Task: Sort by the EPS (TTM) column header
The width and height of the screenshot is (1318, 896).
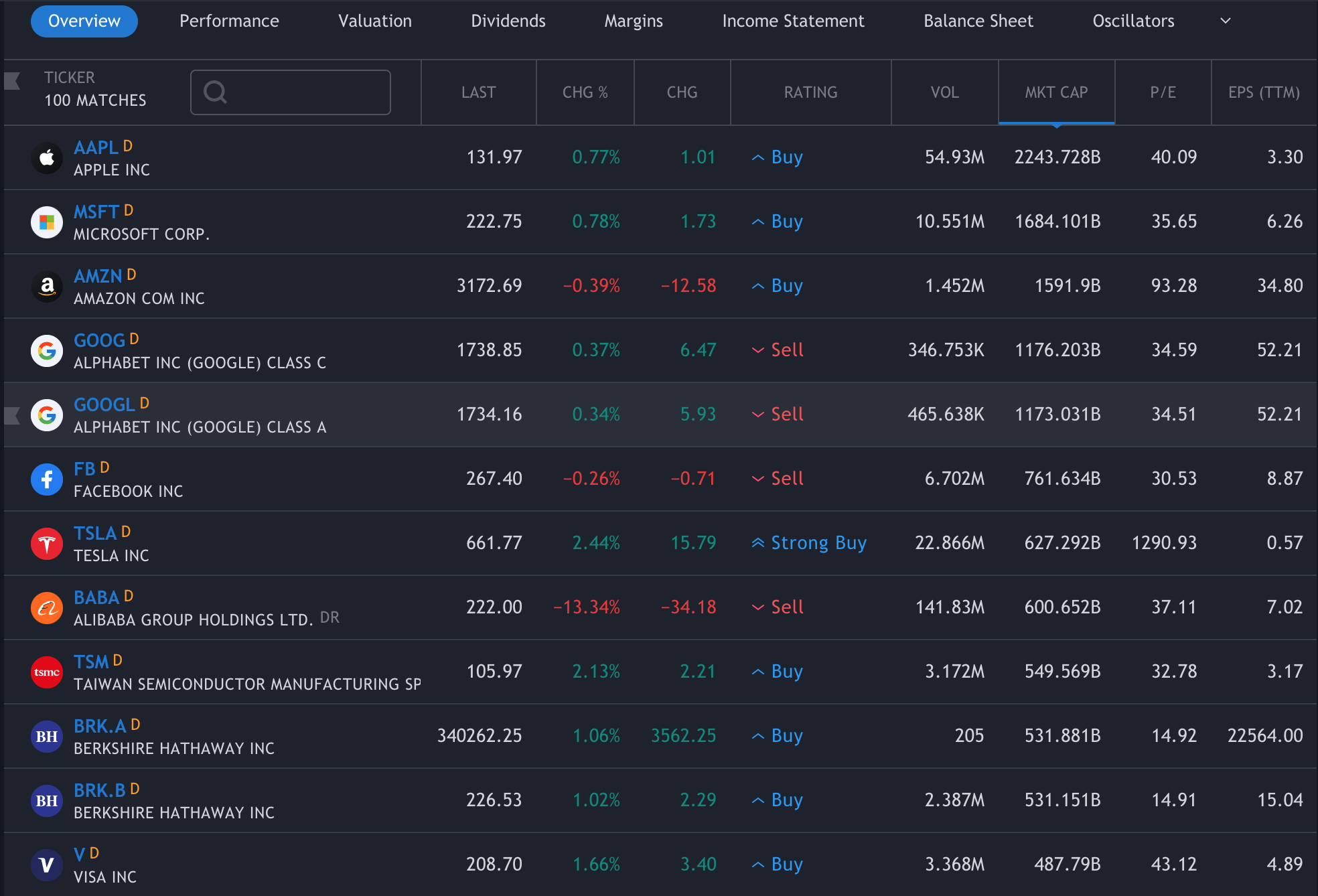Action: click(1264, 92)
